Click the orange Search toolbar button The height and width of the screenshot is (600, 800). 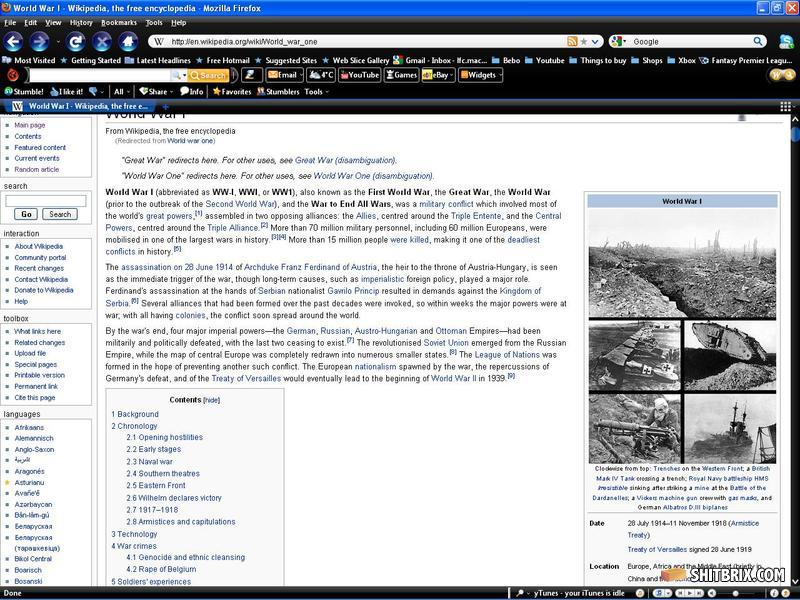(x=208, y=76)
